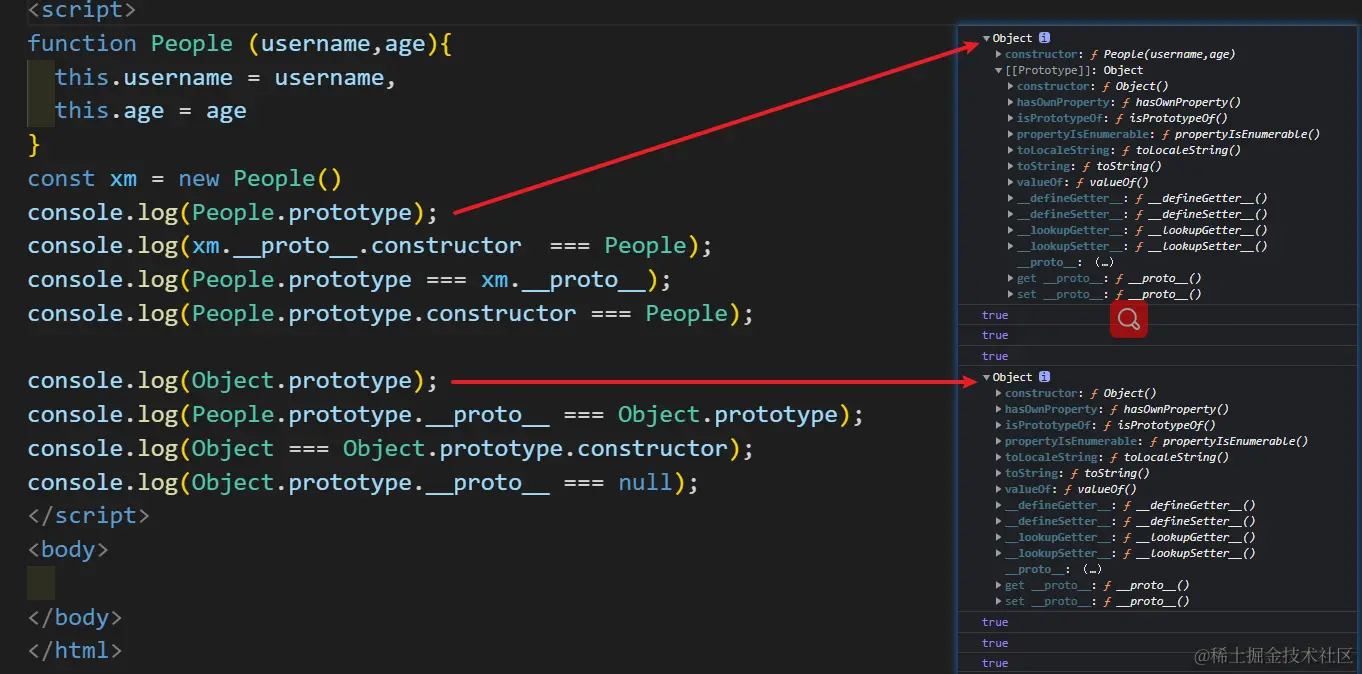Screen dimensions: 1362x674
Task: Click info icon beside Object in People.prototype output
Action: click(x=1045, y=38)
